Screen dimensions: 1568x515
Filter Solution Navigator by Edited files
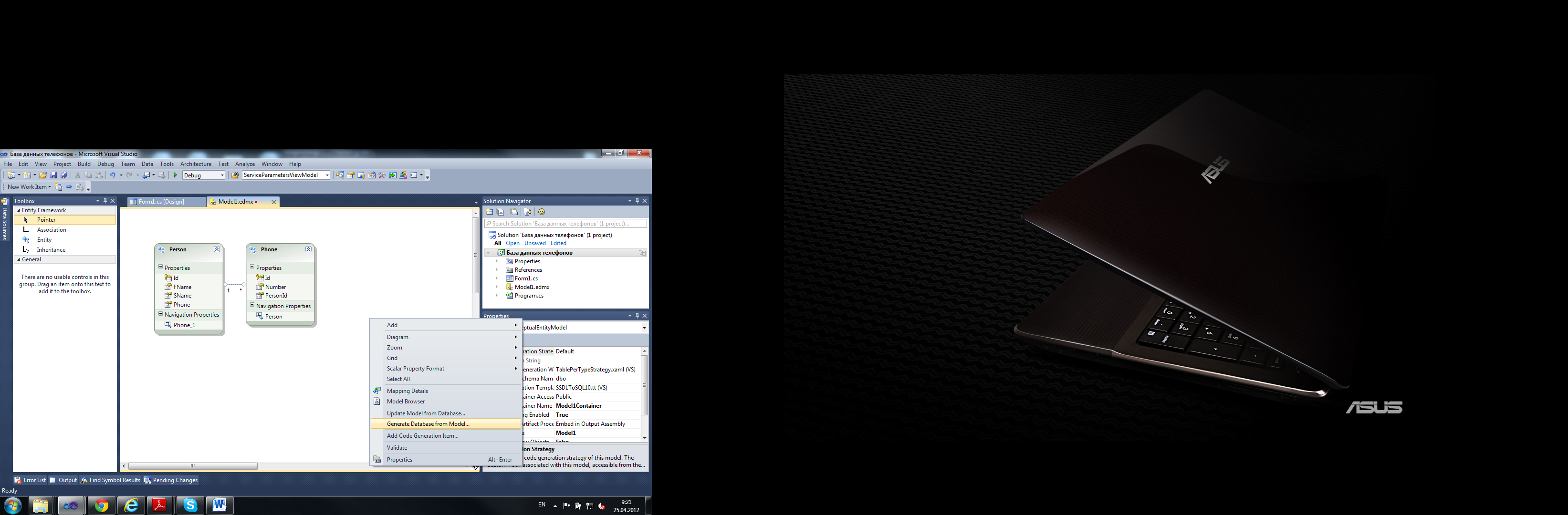point(559,243)
